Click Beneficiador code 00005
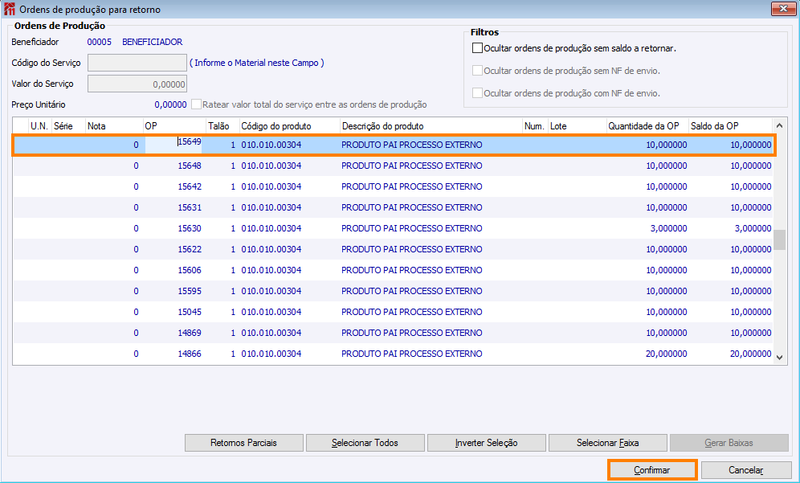The width and height of the screenshot is (800, 483). (x=99, y=42)
